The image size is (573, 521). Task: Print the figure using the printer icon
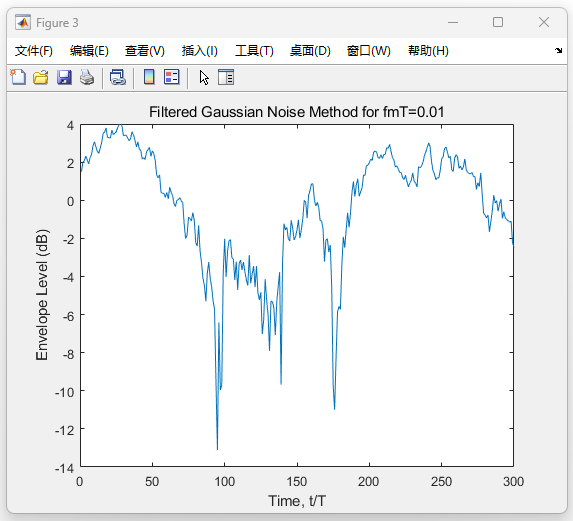click(x=87, y=77)
